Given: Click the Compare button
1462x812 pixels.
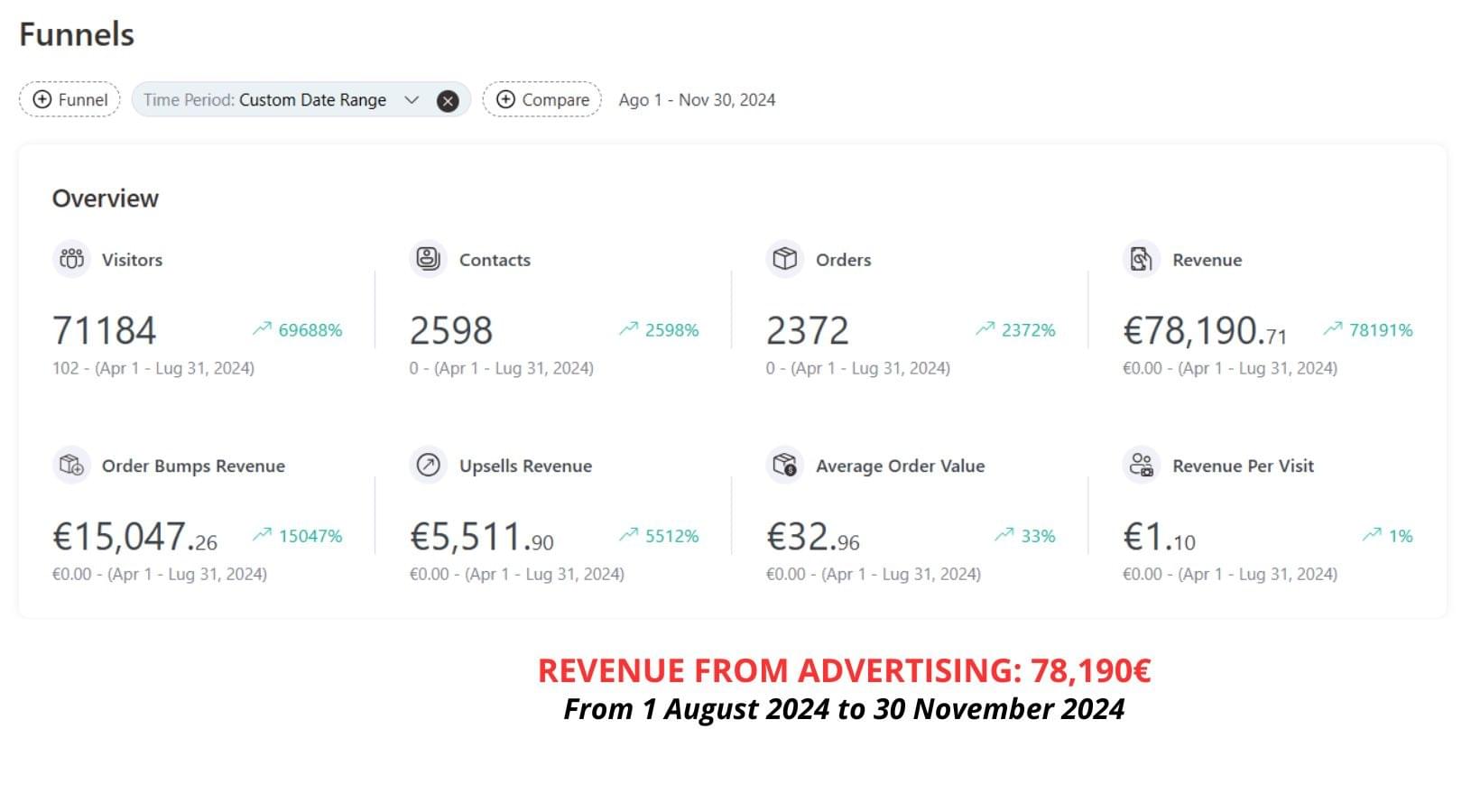Looking at the screenshot, I should click(x=542, y=99).
